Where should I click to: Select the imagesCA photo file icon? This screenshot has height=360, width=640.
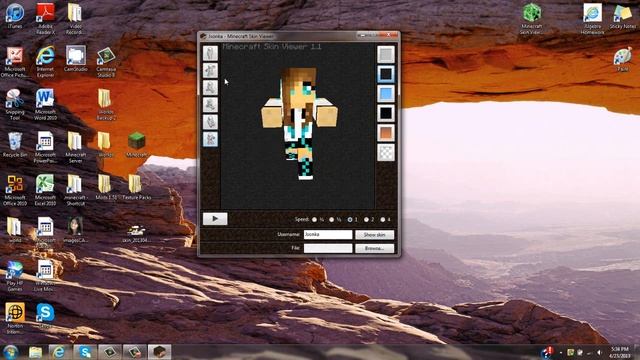click(76, 230)
